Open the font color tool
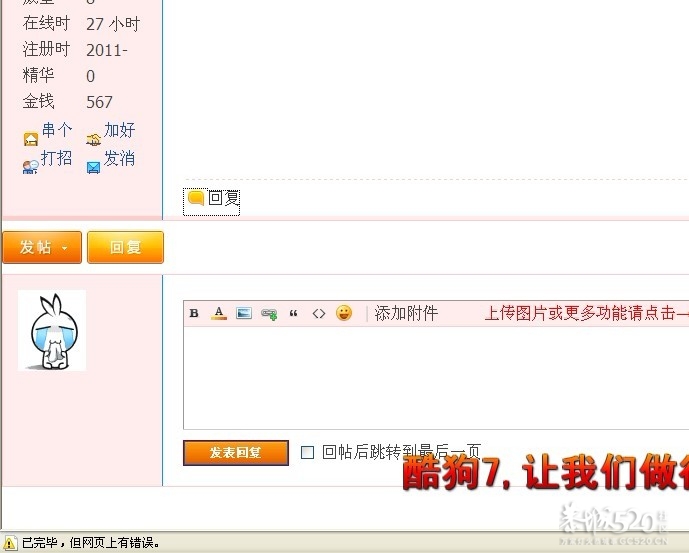 pos(219,313)
